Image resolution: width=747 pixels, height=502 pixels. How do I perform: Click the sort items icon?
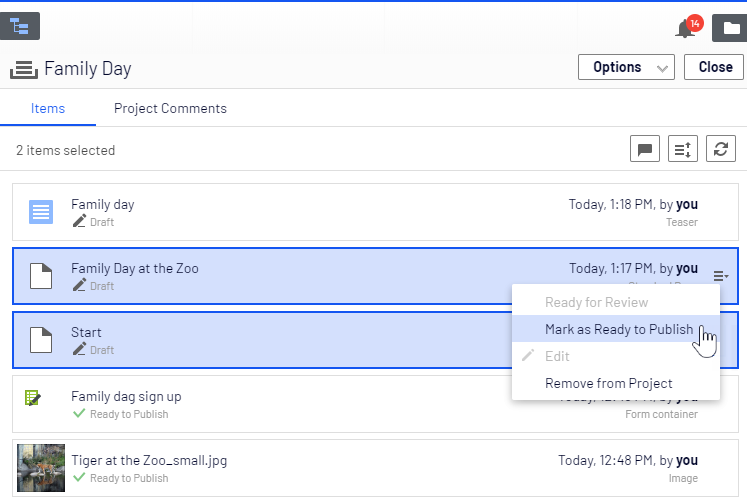(683, 149)
